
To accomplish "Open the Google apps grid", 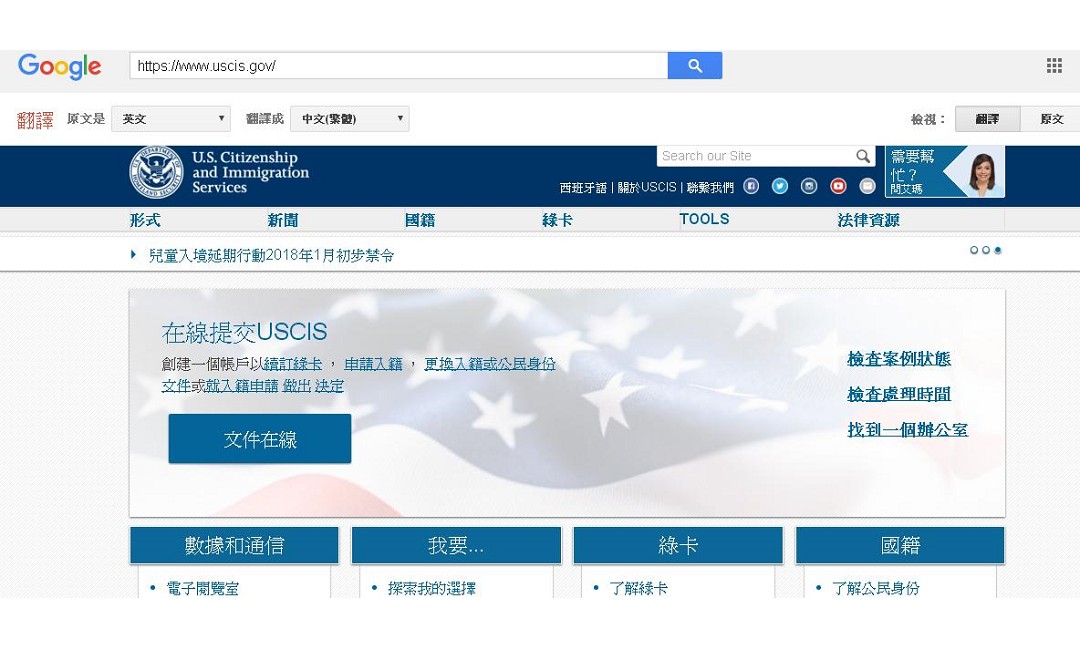I will 1054,65.
